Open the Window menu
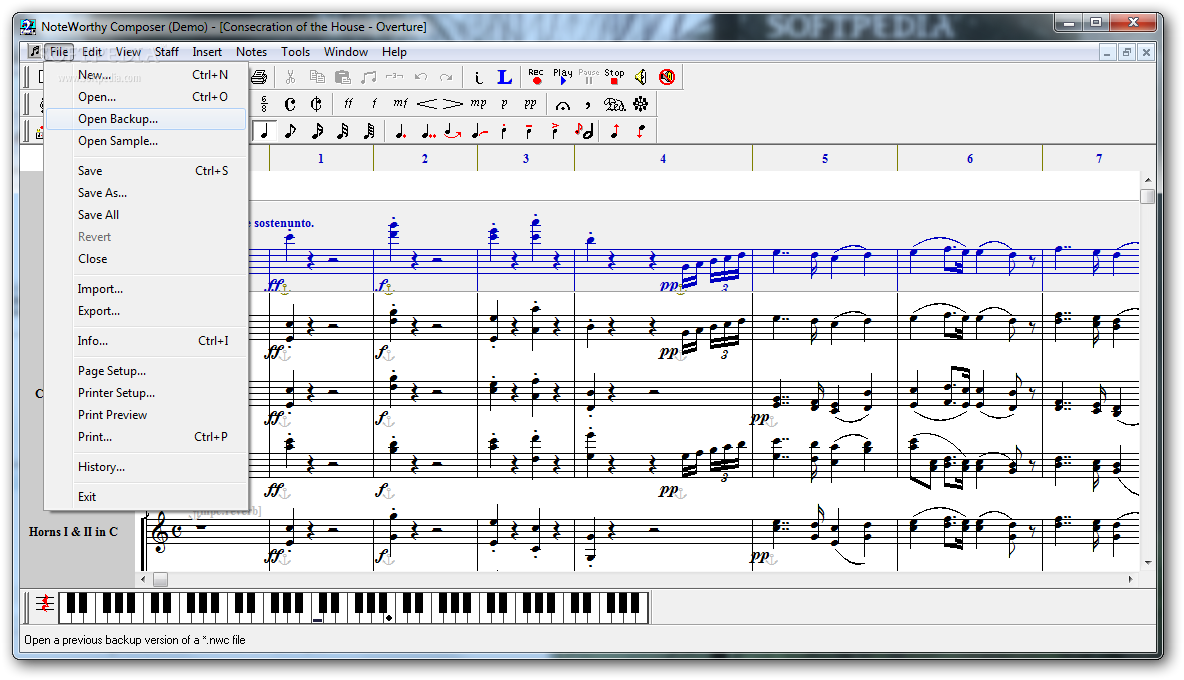Image resolution: width=1184 pixels, height=680 pixels. point(346,52)
